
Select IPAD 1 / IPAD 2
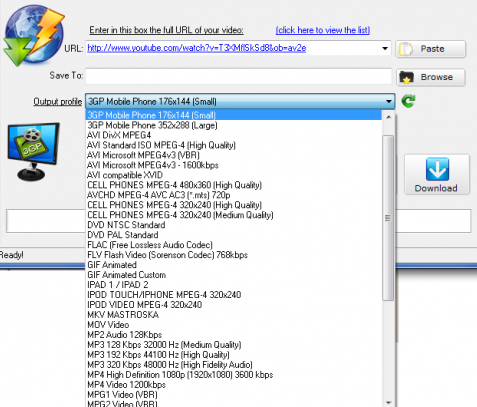[234, 285]
